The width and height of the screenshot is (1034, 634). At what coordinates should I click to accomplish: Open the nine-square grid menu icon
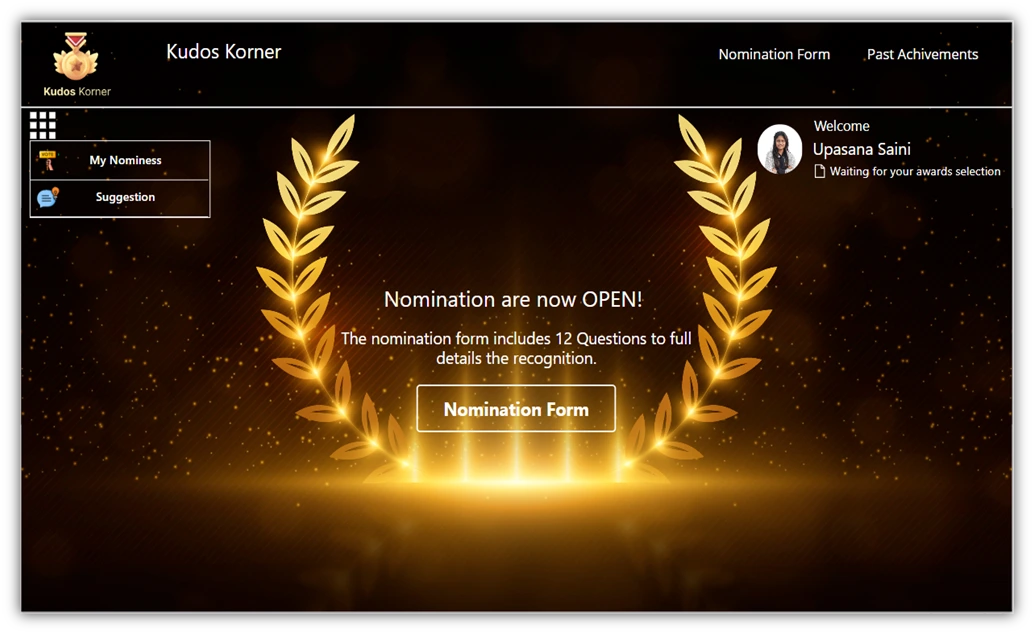click(42, 125)
